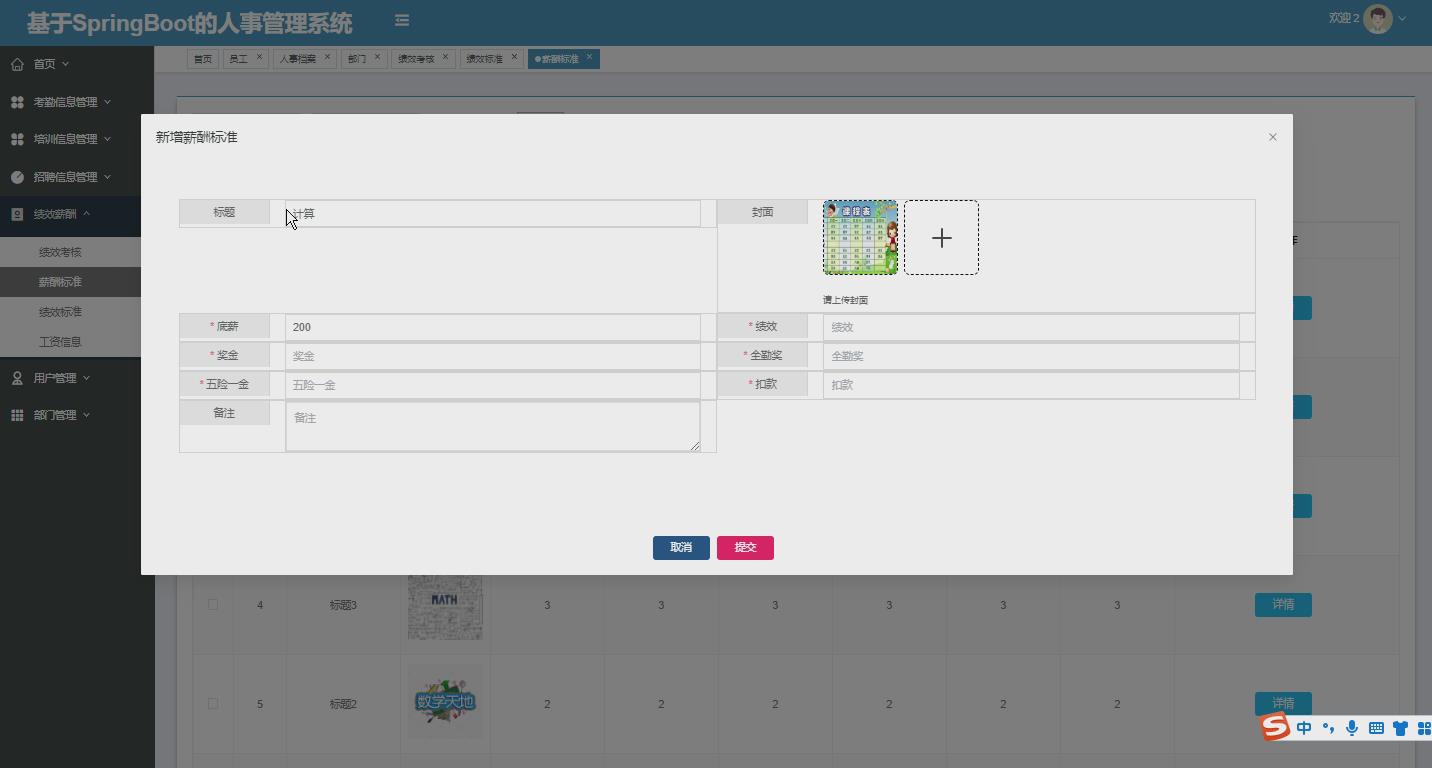The image size is (1432, 768).
Task: Click the 培训信息管理 sidebar icon
Action: click(17, 139)
